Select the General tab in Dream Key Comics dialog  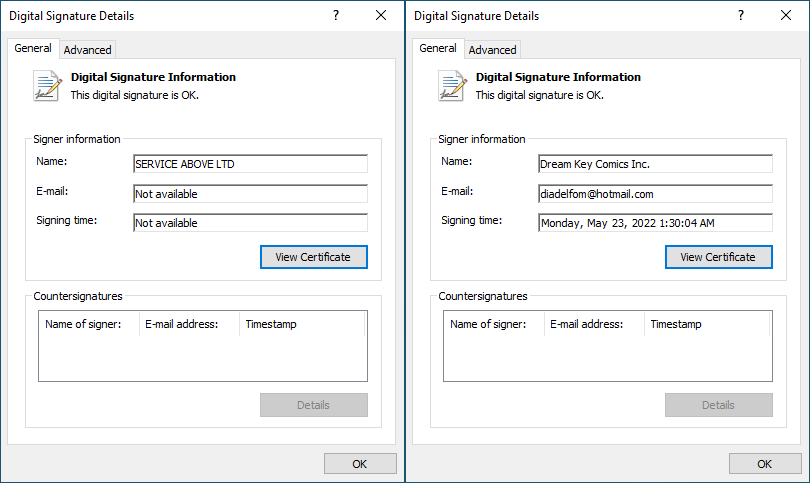click(x=438, y=48)
